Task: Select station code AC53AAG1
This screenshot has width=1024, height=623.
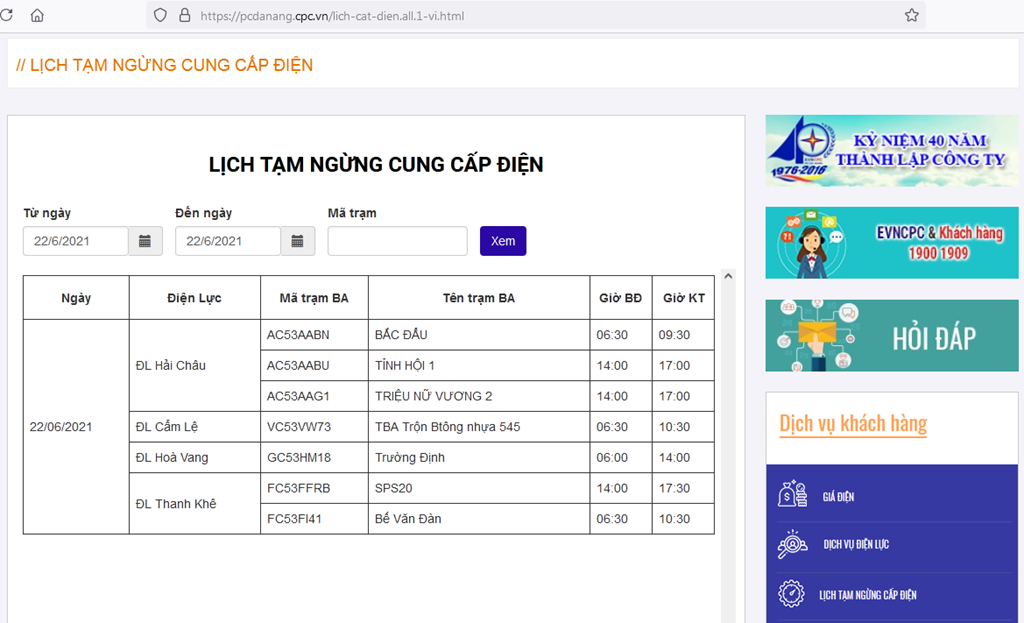Action: tap(314, 396)
